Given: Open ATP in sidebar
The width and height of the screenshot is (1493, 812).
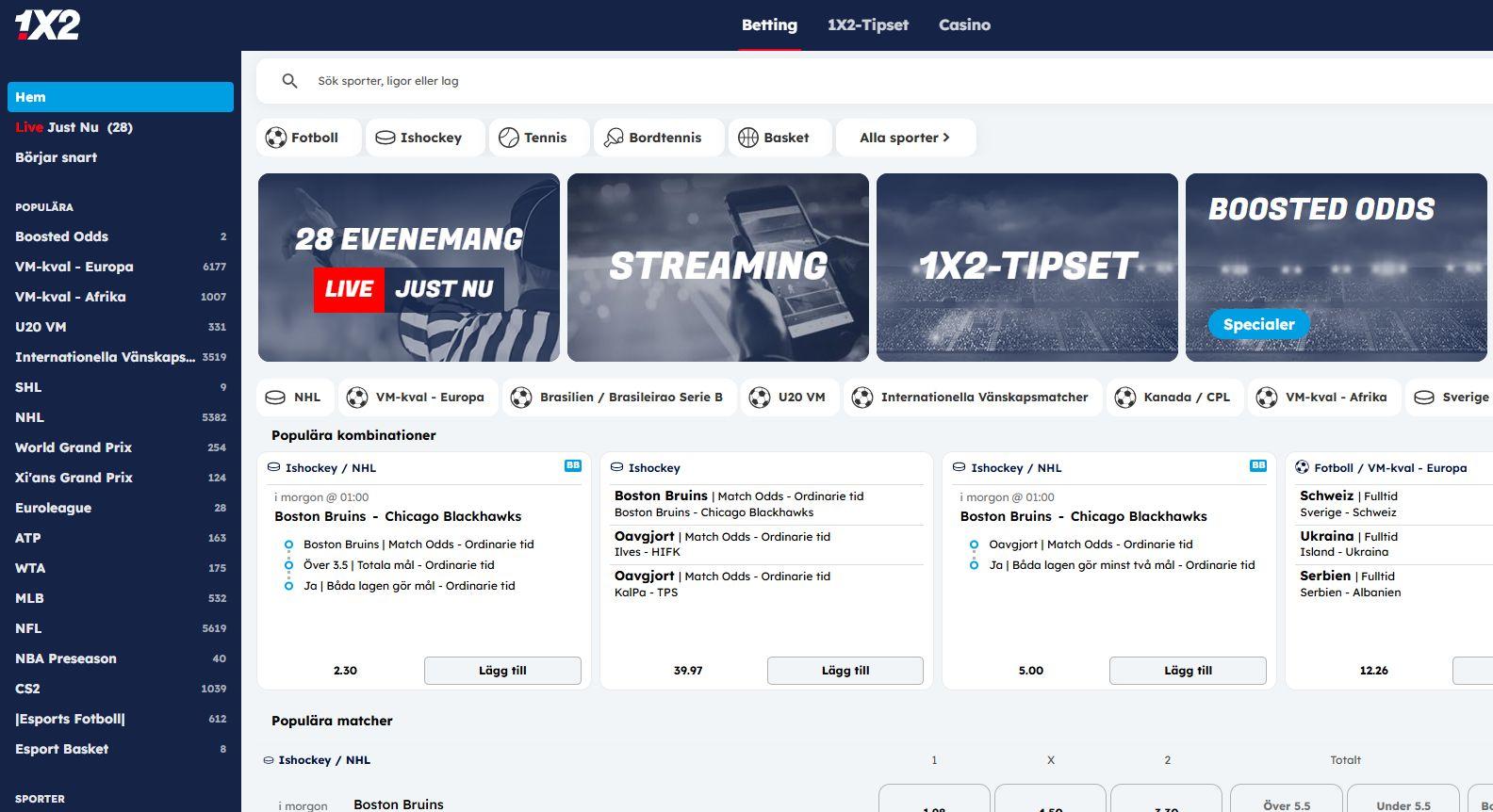Looking at the screenshot, I should click(x=121, y=538).
